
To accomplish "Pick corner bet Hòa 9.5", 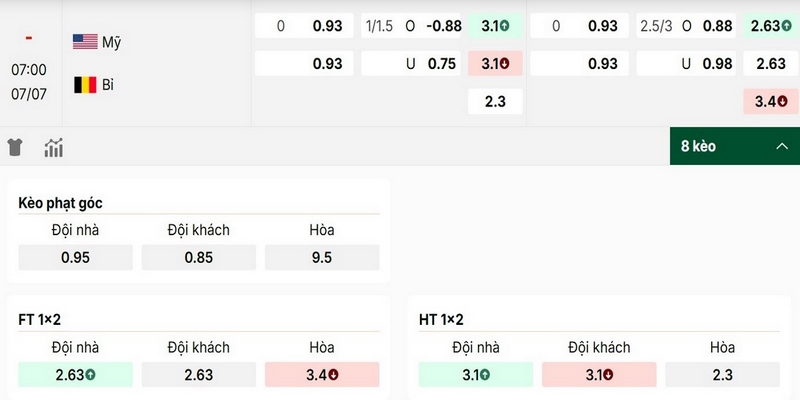I will (322, 258).
